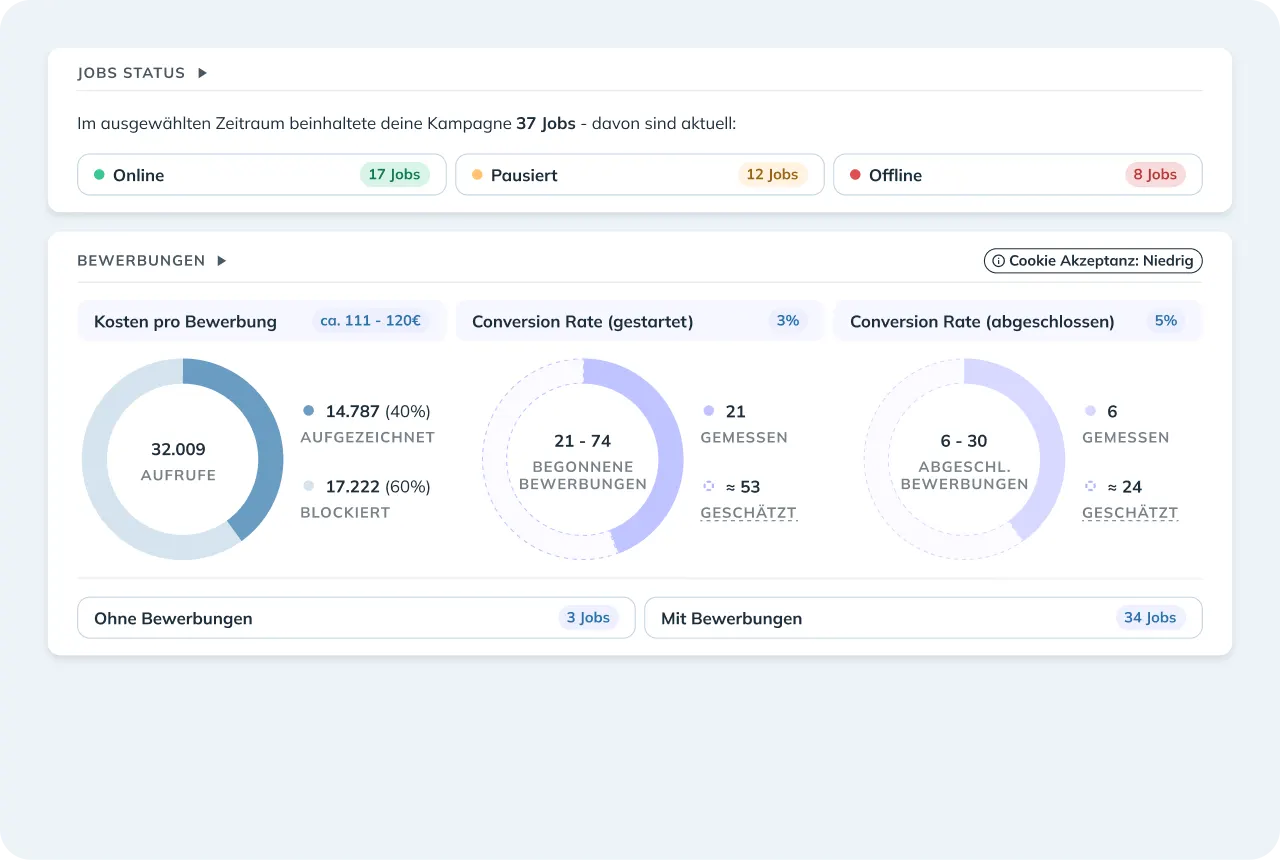Click the 34 Jobs badge
Screen dimensions: 1280x860
point(1150,618)
